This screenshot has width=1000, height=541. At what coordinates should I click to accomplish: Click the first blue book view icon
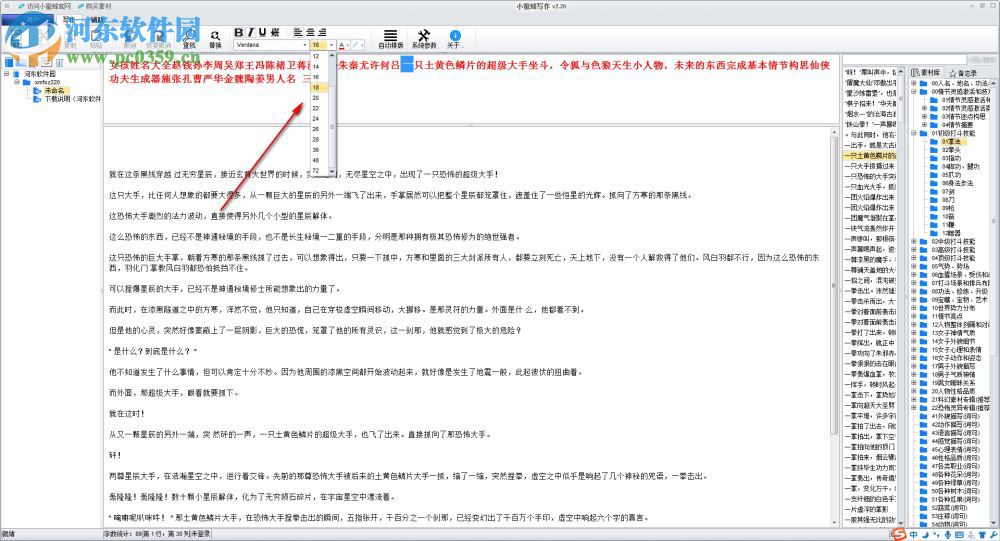point(9,63)
